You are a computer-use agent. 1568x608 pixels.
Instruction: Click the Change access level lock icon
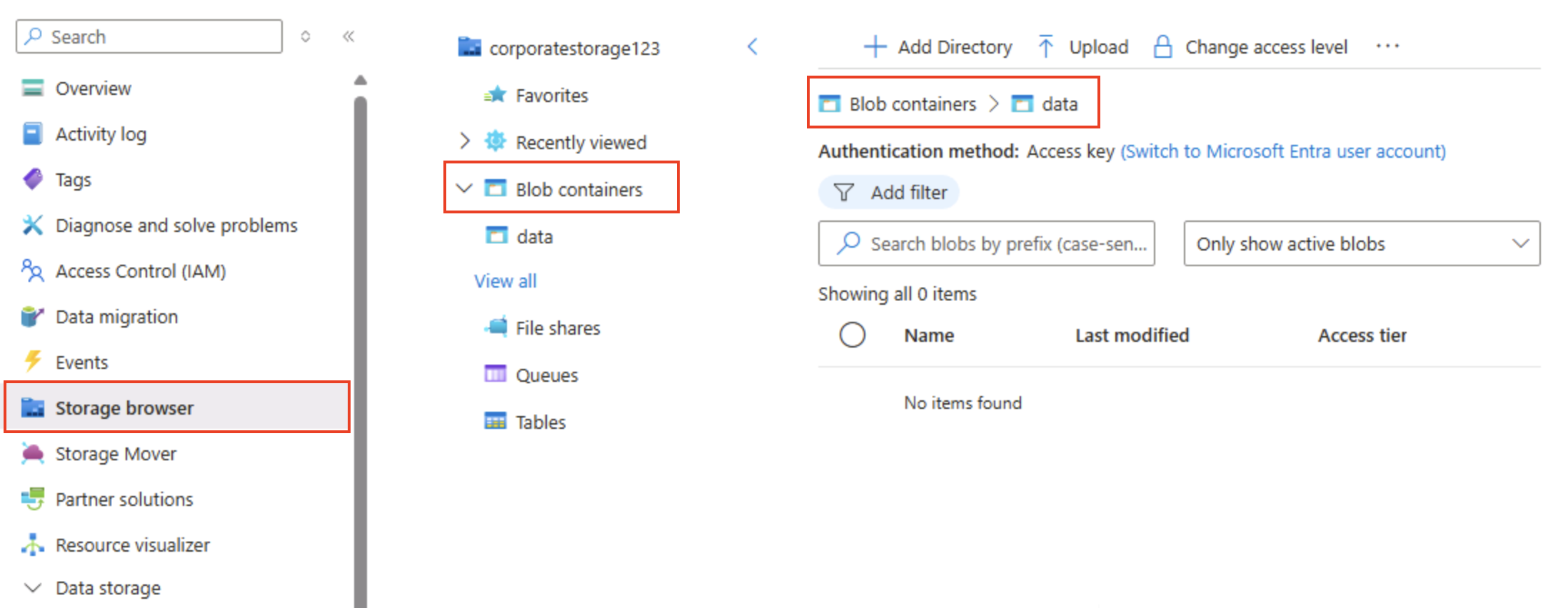point(1162,47)
